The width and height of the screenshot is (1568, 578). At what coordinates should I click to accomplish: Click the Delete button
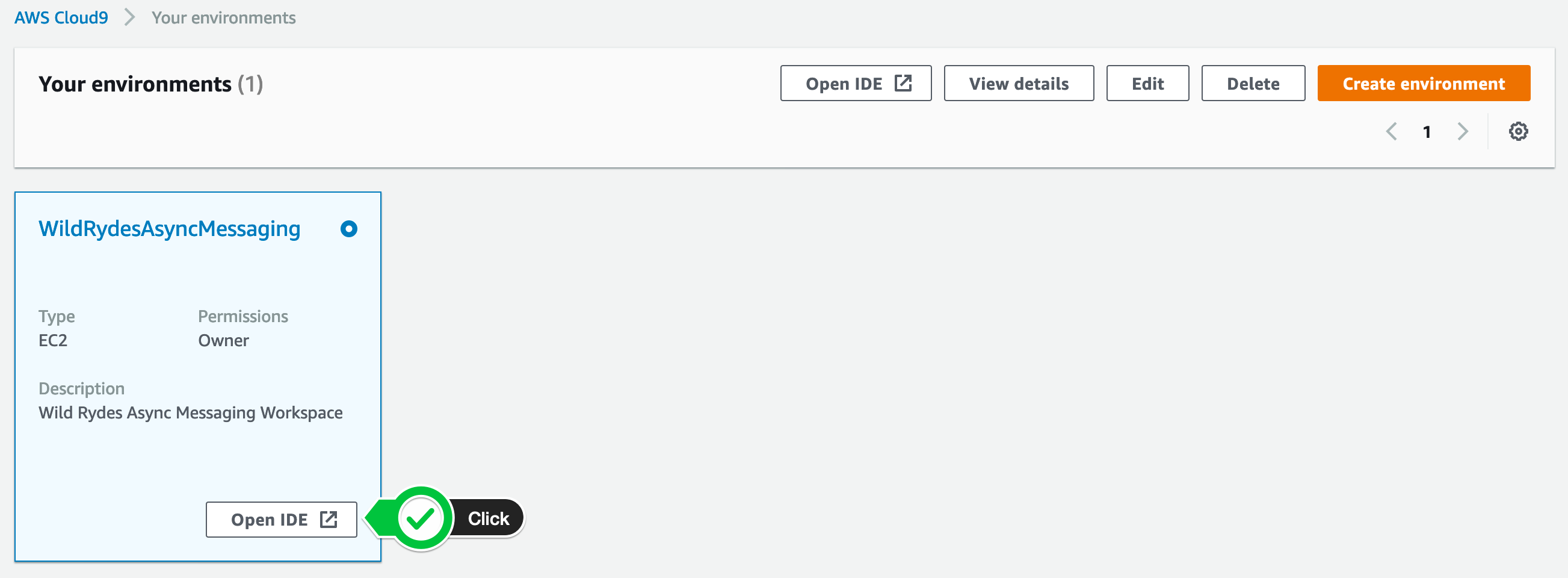coord(1253,84)
